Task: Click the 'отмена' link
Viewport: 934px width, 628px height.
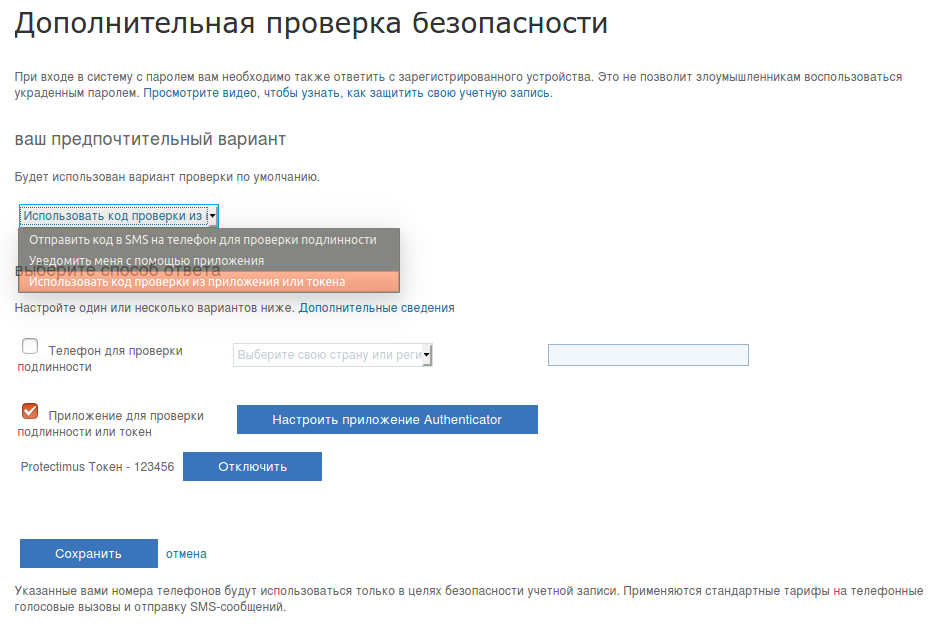Action: (186, 554)
